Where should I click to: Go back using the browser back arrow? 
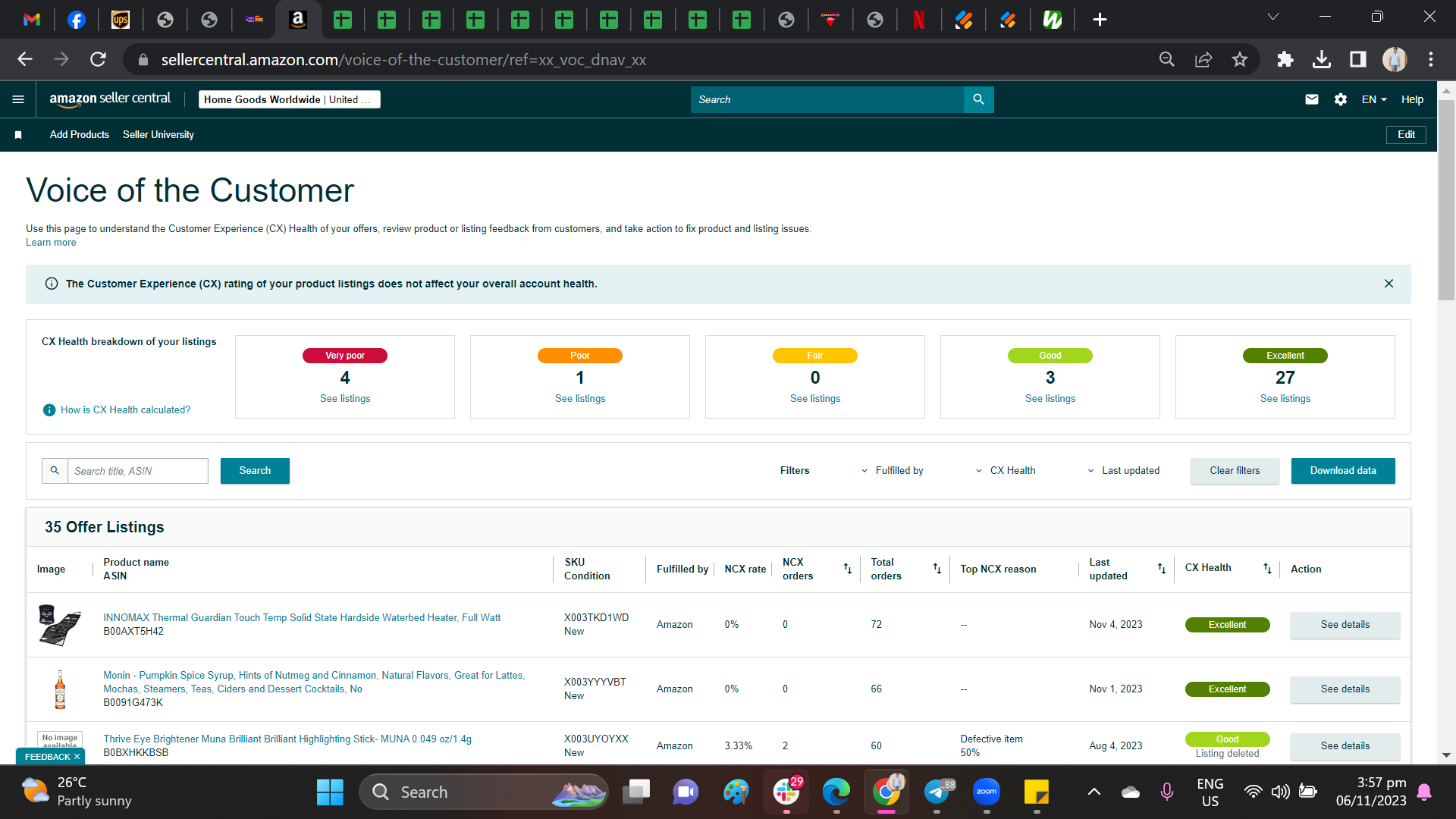click(x=25, y=59)
